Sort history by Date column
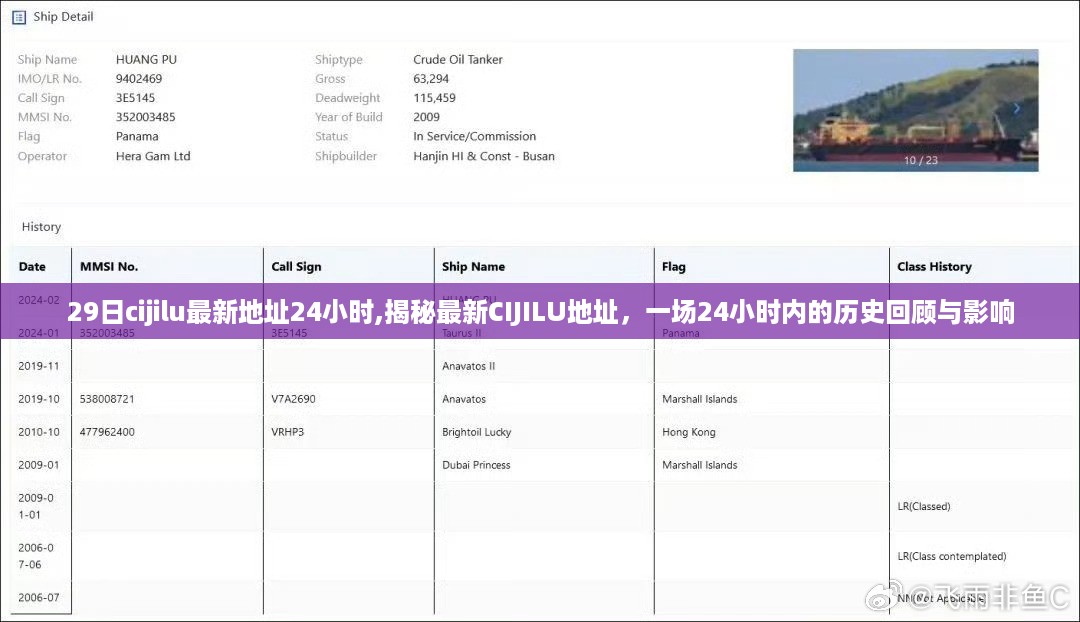 click(x=33, y=267)
